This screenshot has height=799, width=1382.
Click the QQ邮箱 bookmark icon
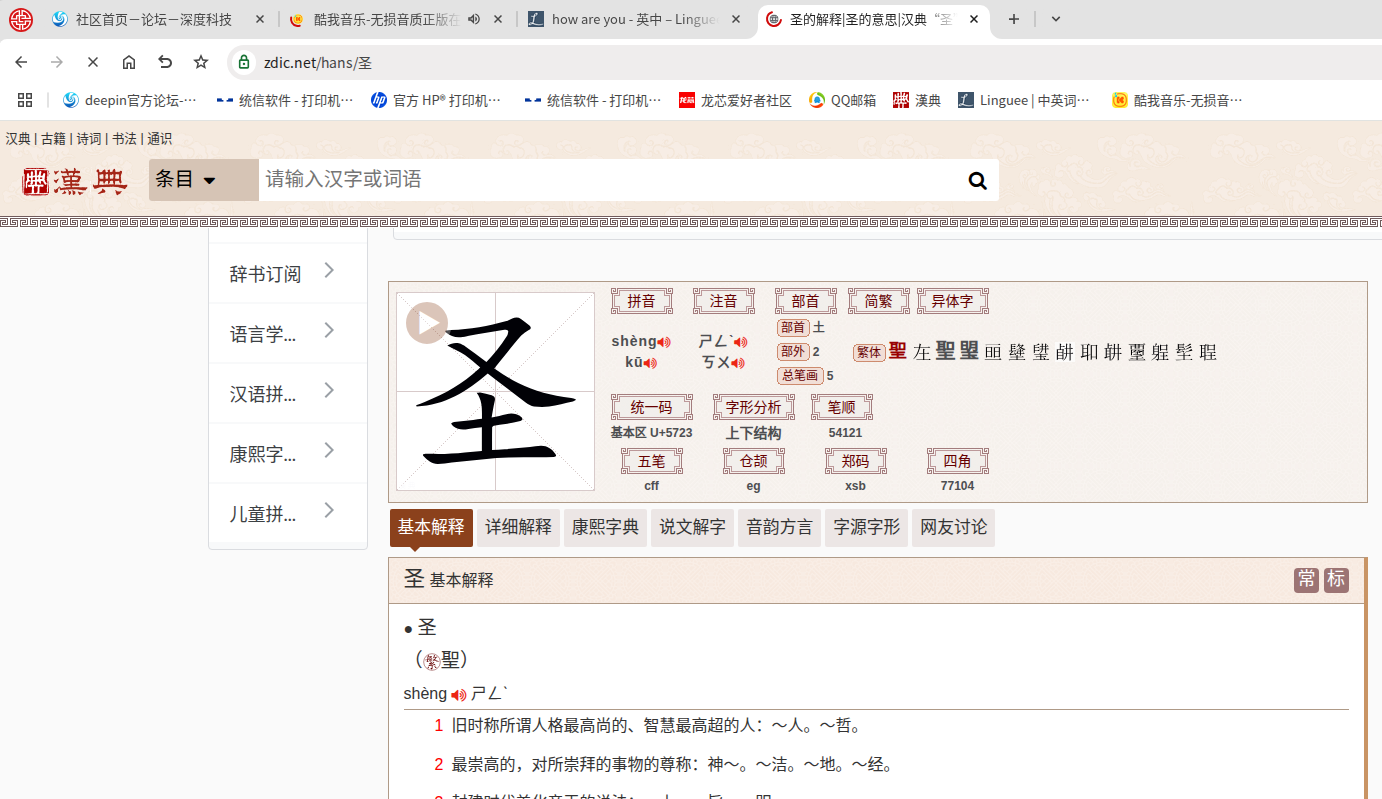point(818,99)
